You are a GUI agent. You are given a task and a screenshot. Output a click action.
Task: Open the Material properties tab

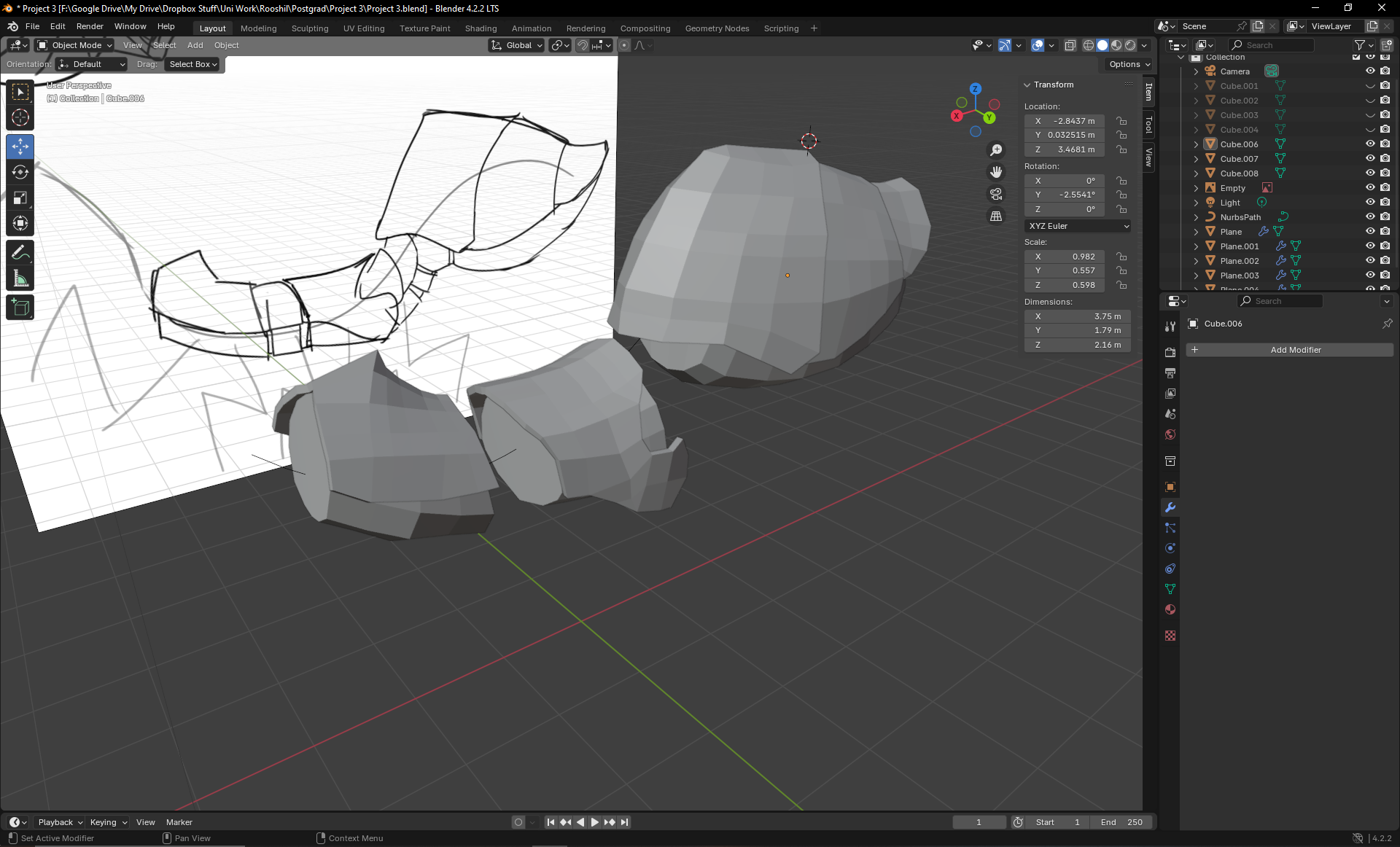coord(1170,609)
